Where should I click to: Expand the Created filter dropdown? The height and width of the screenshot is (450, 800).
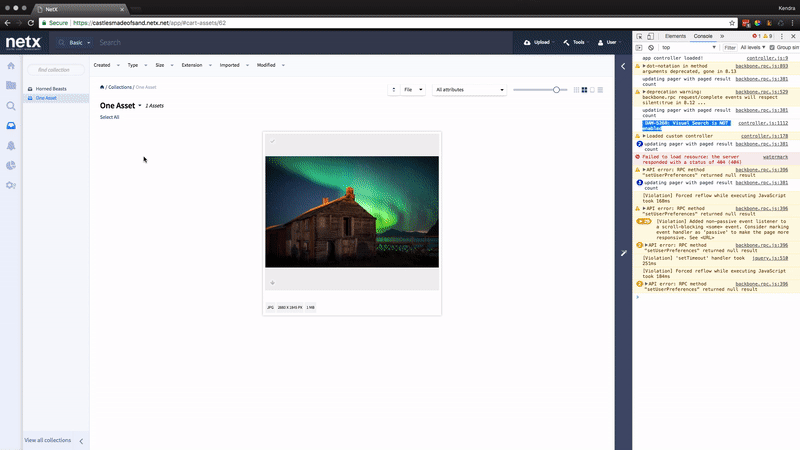(103, 65)
